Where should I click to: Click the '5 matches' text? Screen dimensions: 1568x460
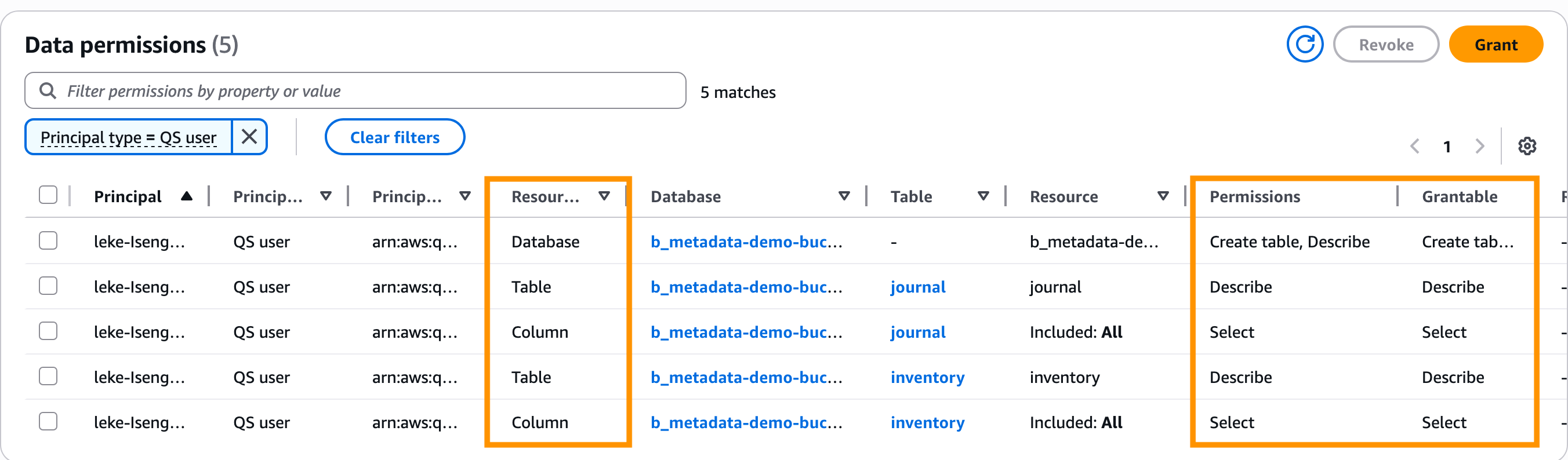click(x=738, y=92)
